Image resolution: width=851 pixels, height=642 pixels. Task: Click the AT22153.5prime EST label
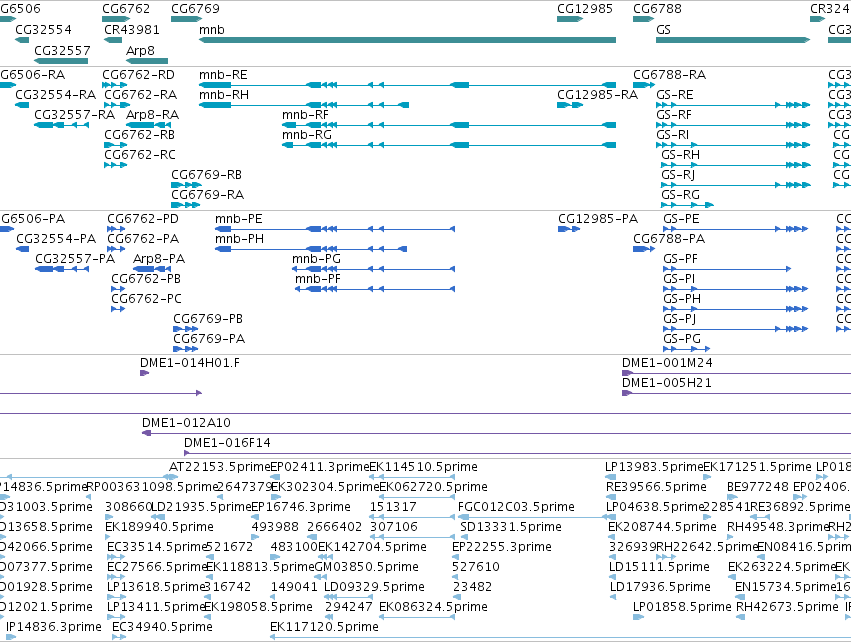tap(219, 467)
